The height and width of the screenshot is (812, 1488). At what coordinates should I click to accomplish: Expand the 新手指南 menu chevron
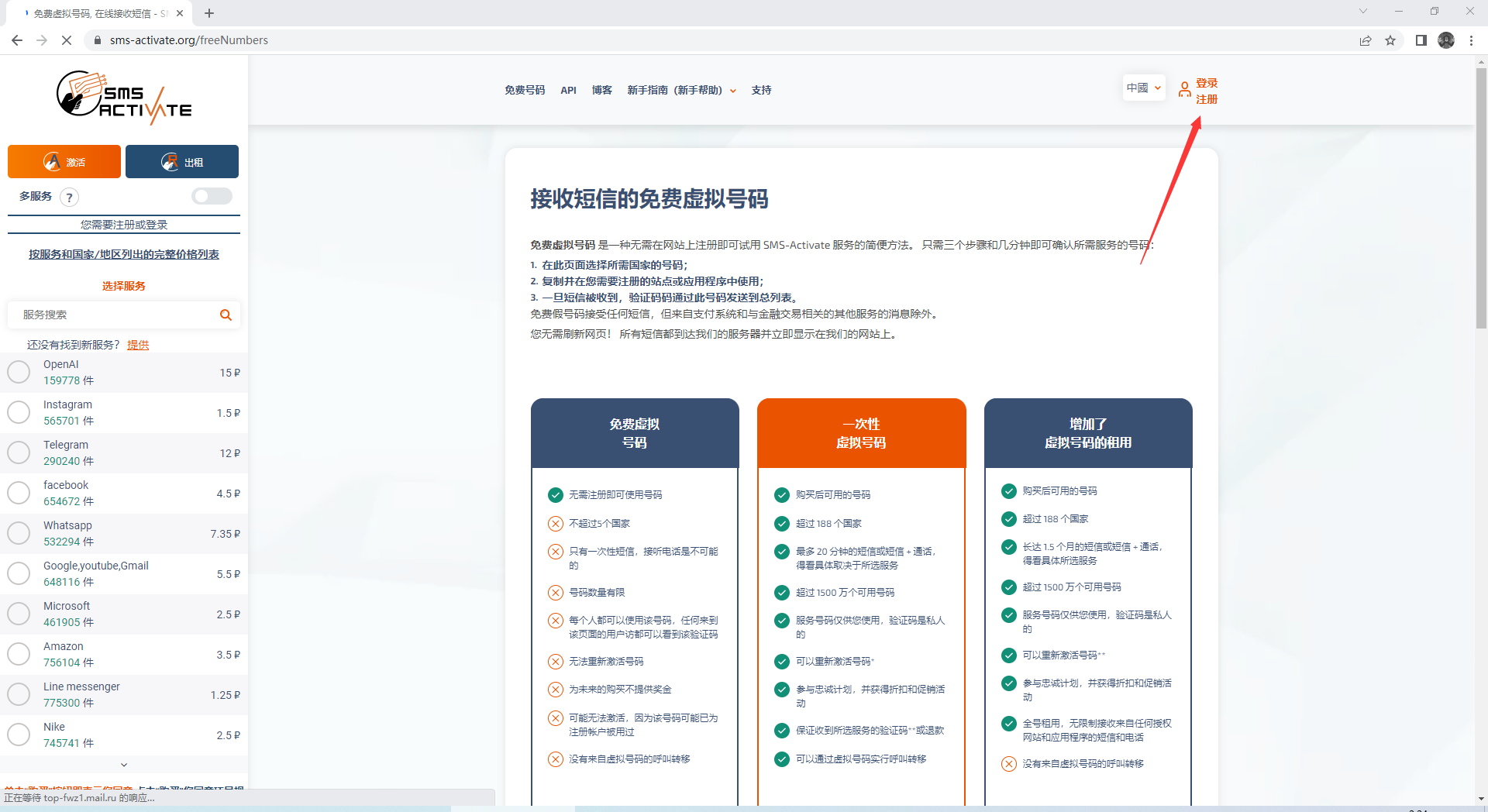click(x=733, y=91)
